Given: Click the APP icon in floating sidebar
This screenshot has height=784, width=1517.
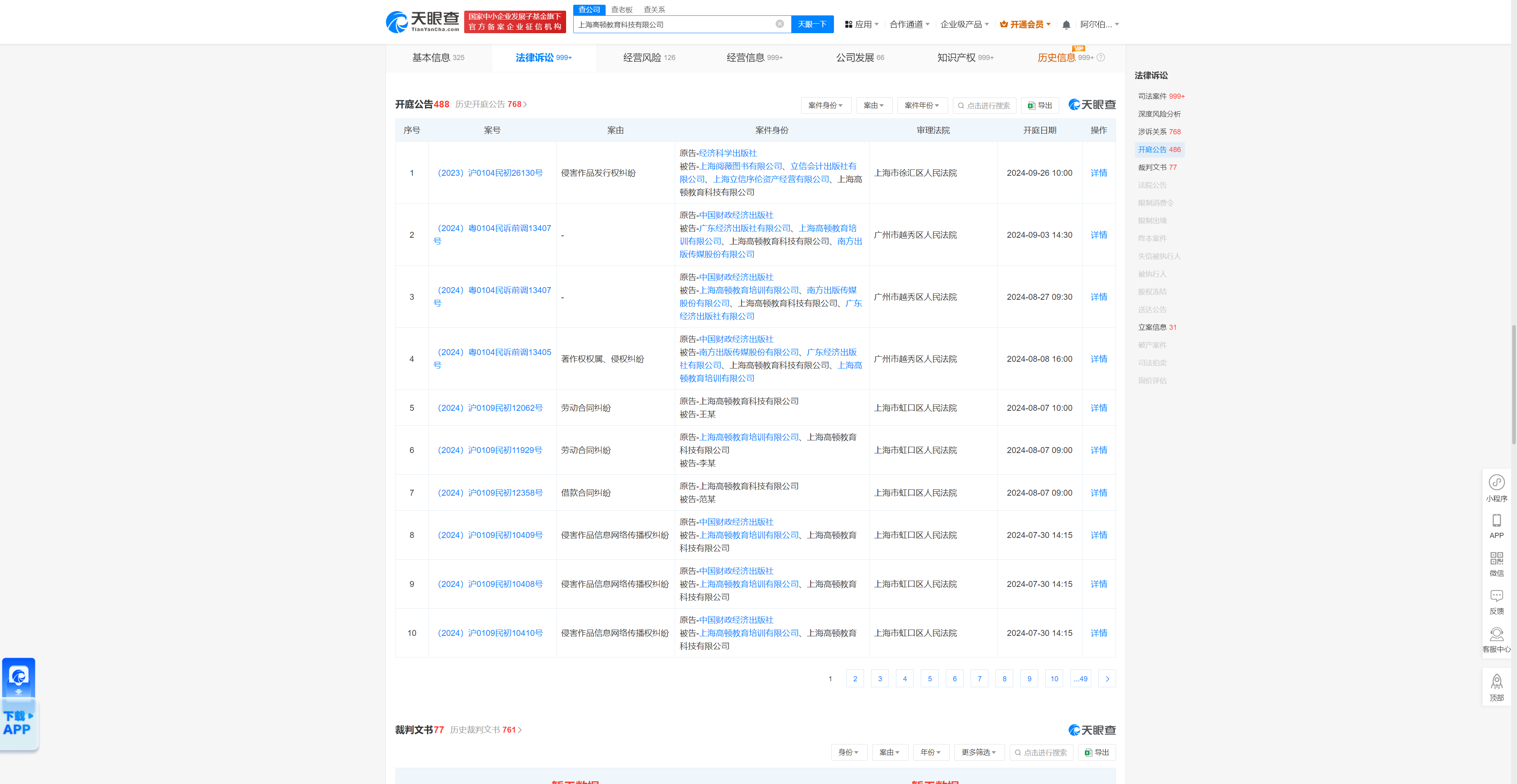Looking at the screenshot, I should click(x=1497, y=521).
